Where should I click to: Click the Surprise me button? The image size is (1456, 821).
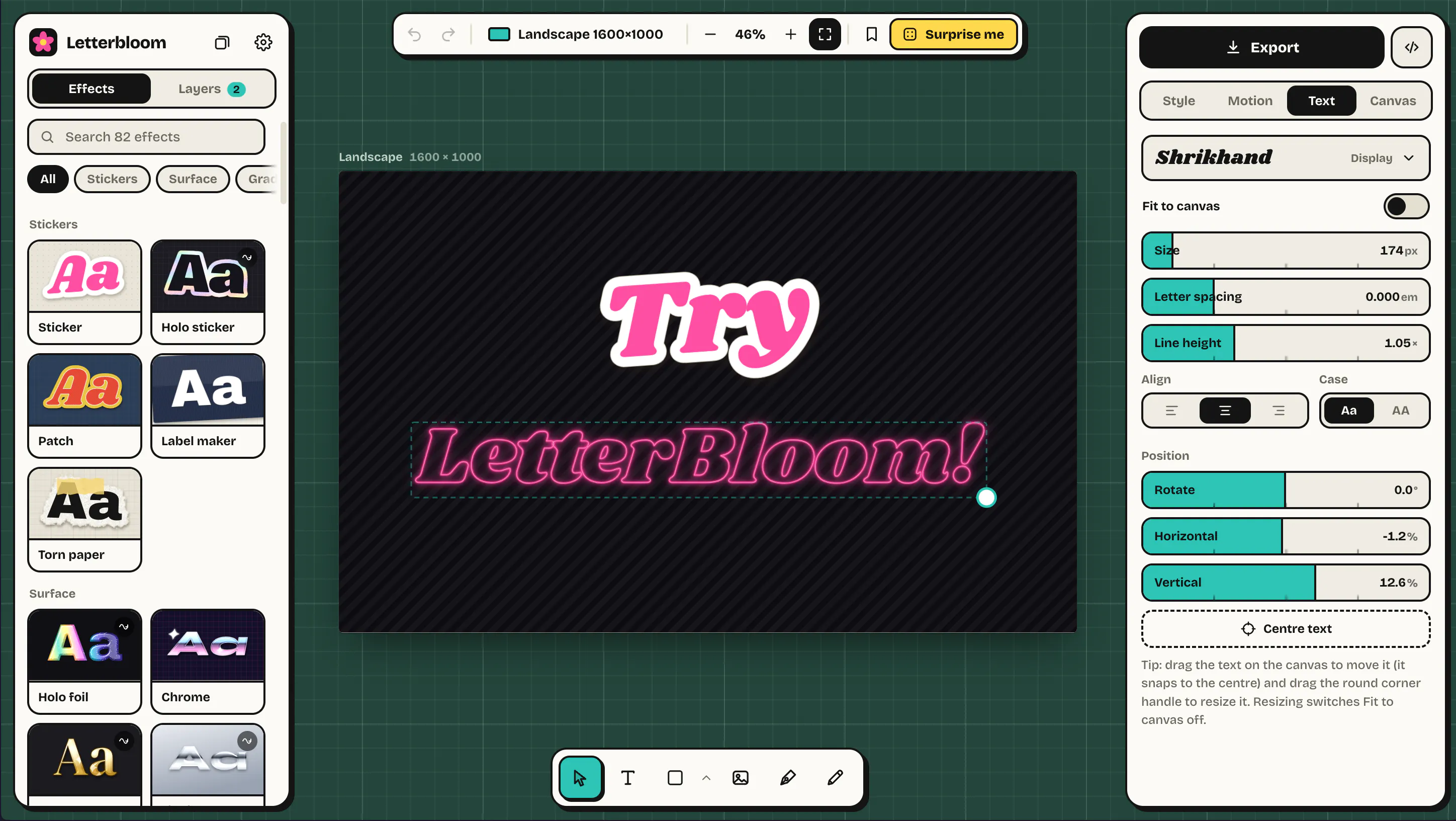pyautogui.click(x=954, y=35)
